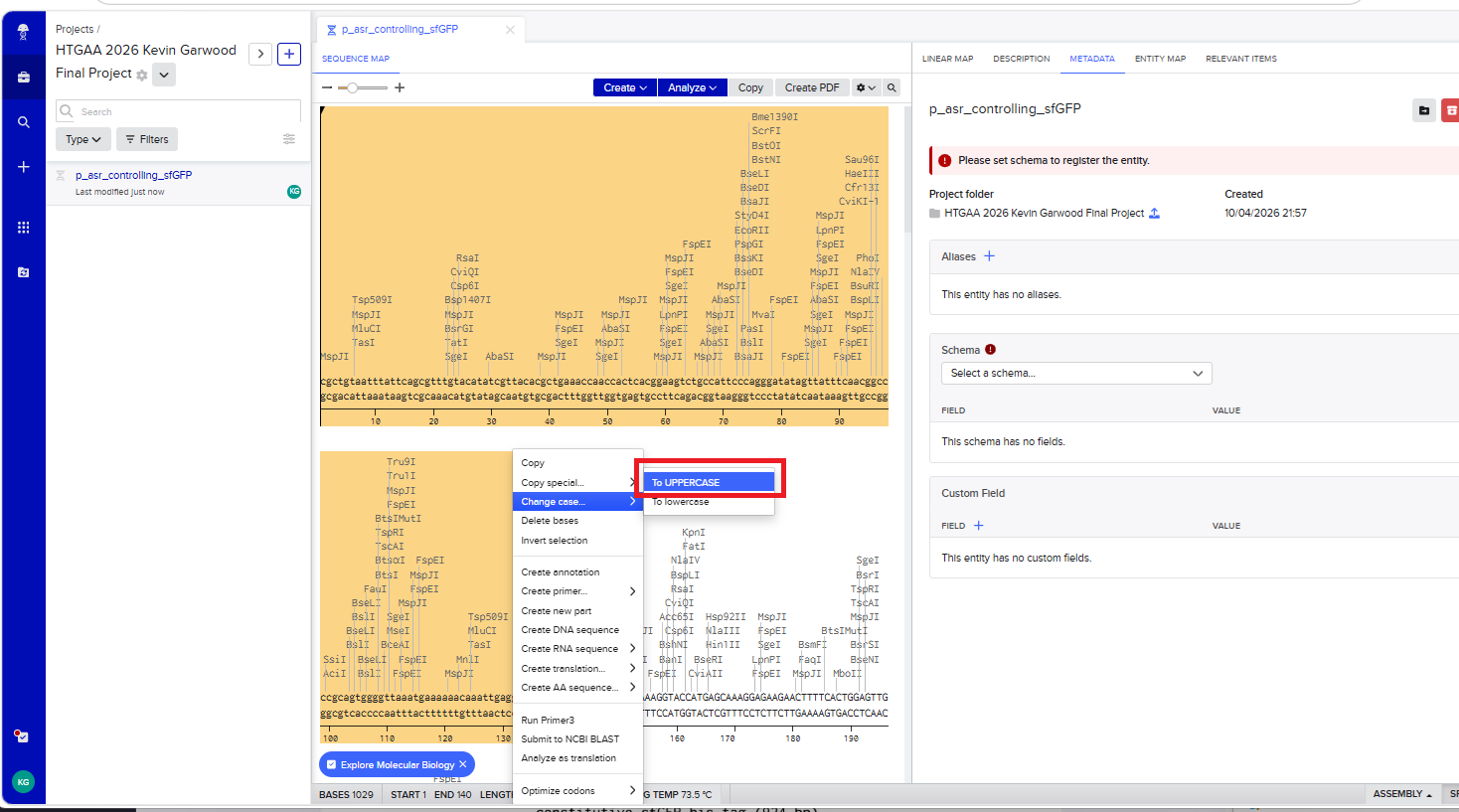Viewport: 1459px width, 812px height.
Task: Open the Select a schema dropdown
Action: tap(1076, 373)
